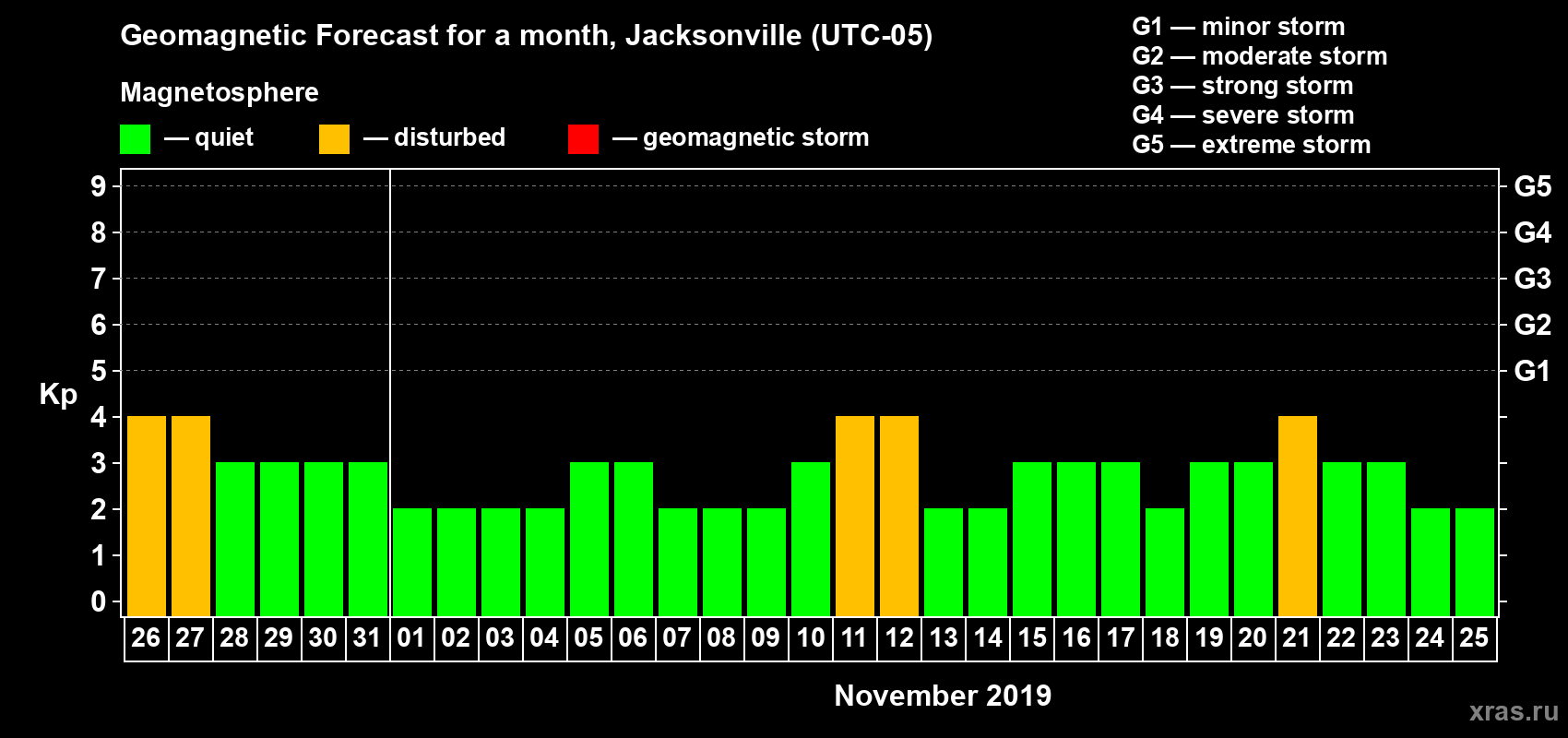Click the date label 30
Viewport: 1568px width, 738px height.
click(x=323, y=637)
